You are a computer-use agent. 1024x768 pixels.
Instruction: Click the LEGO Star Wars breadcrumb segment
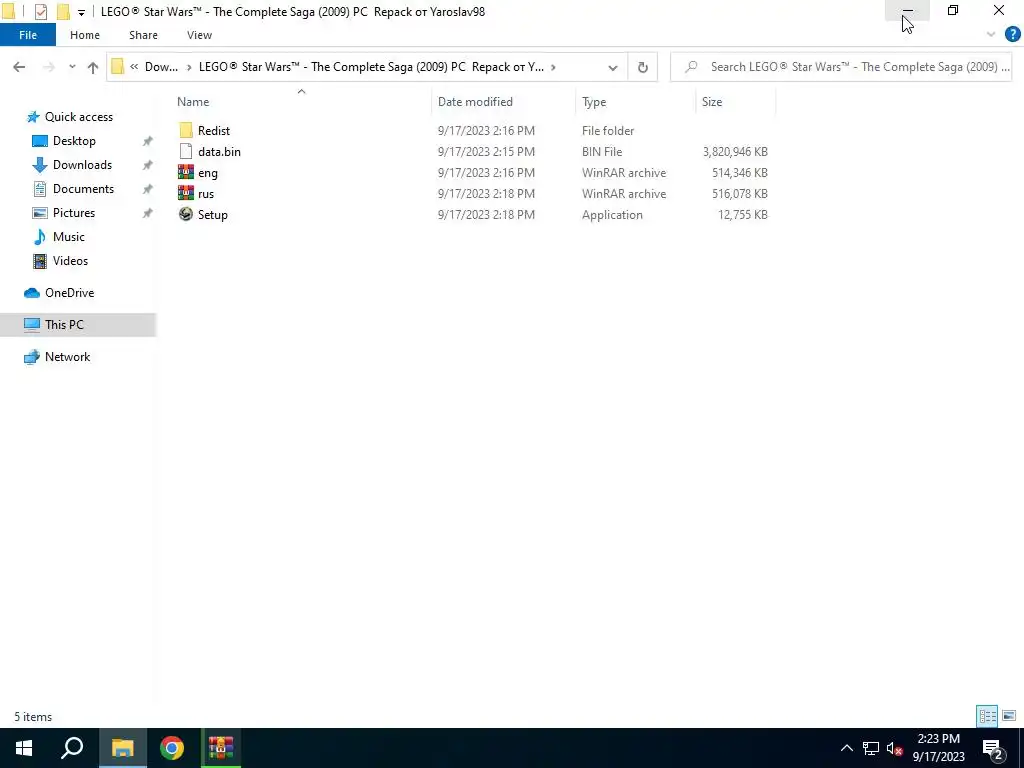coord(371,67)
